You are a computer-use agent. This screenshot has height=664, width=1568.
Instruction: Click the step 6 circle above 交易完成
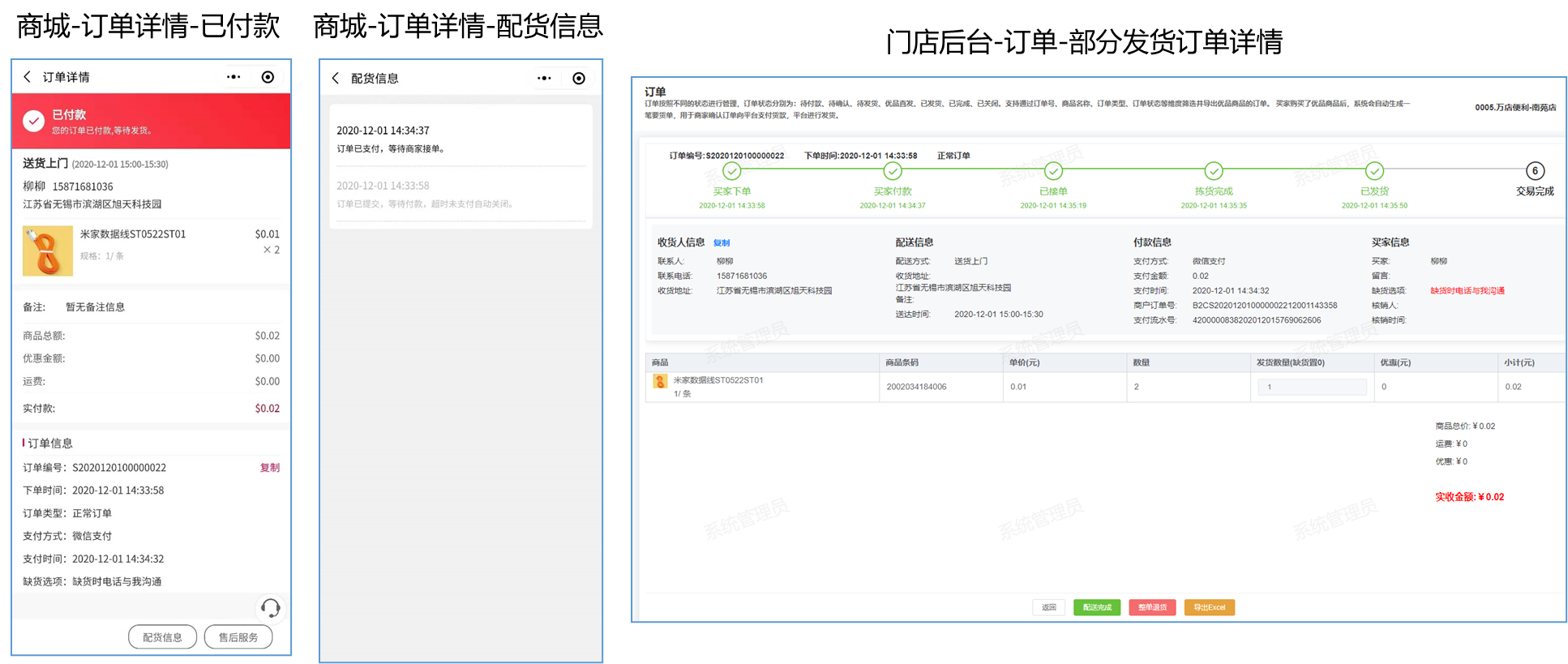(1535, 171)
